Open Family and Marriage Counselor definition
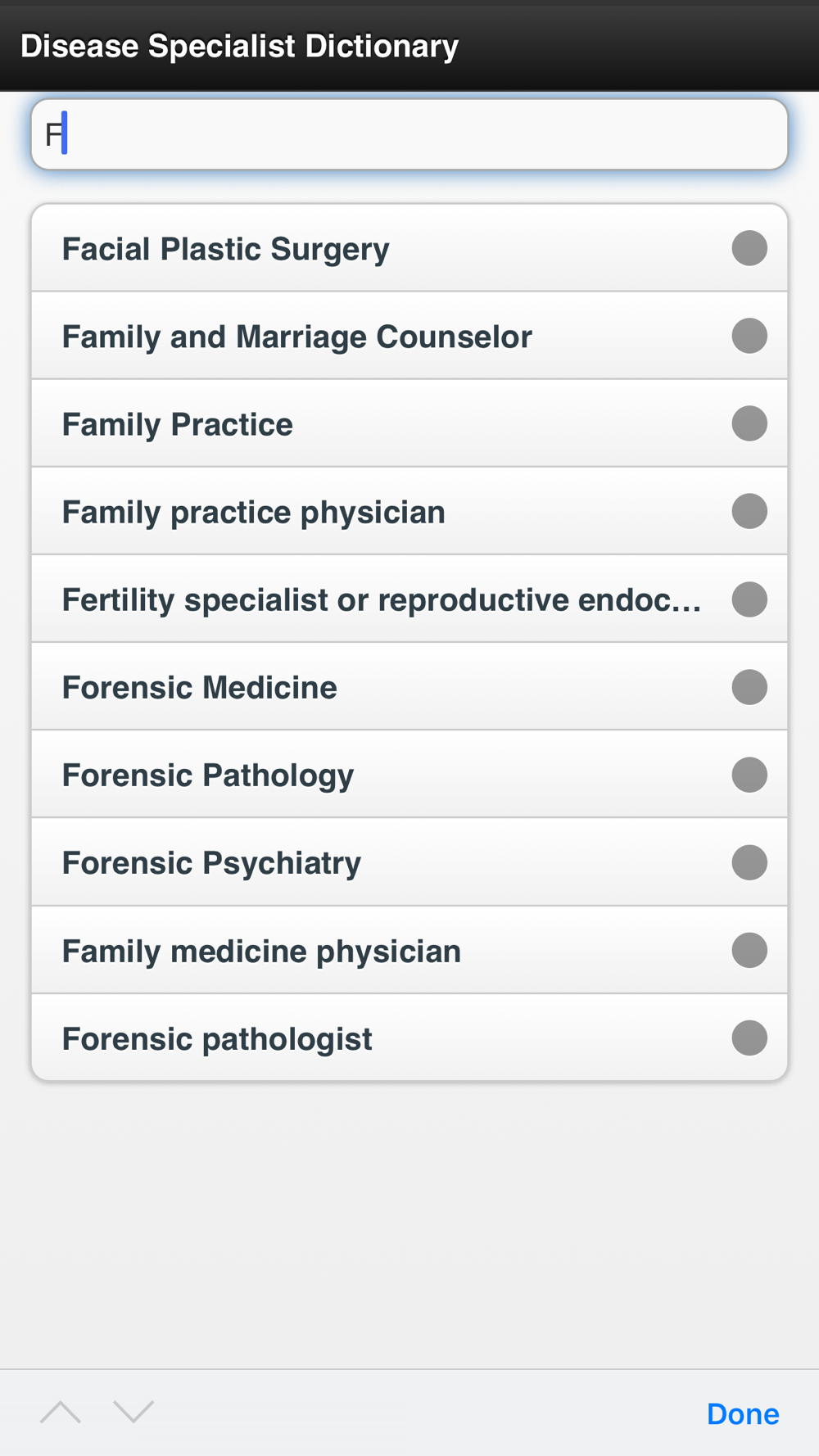Image resolution: width=819 pixels, height=1456 pixels. point(297,337)
